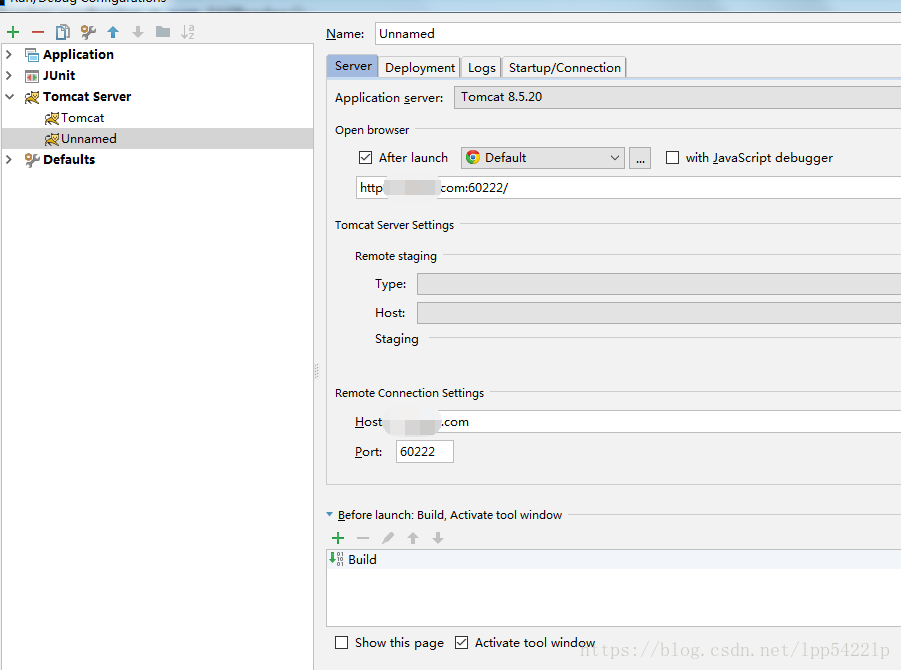Viewport: 901px width, 670px height.
Task: Remove selected configuration with the red minus
Action: [x=38, y=32]
